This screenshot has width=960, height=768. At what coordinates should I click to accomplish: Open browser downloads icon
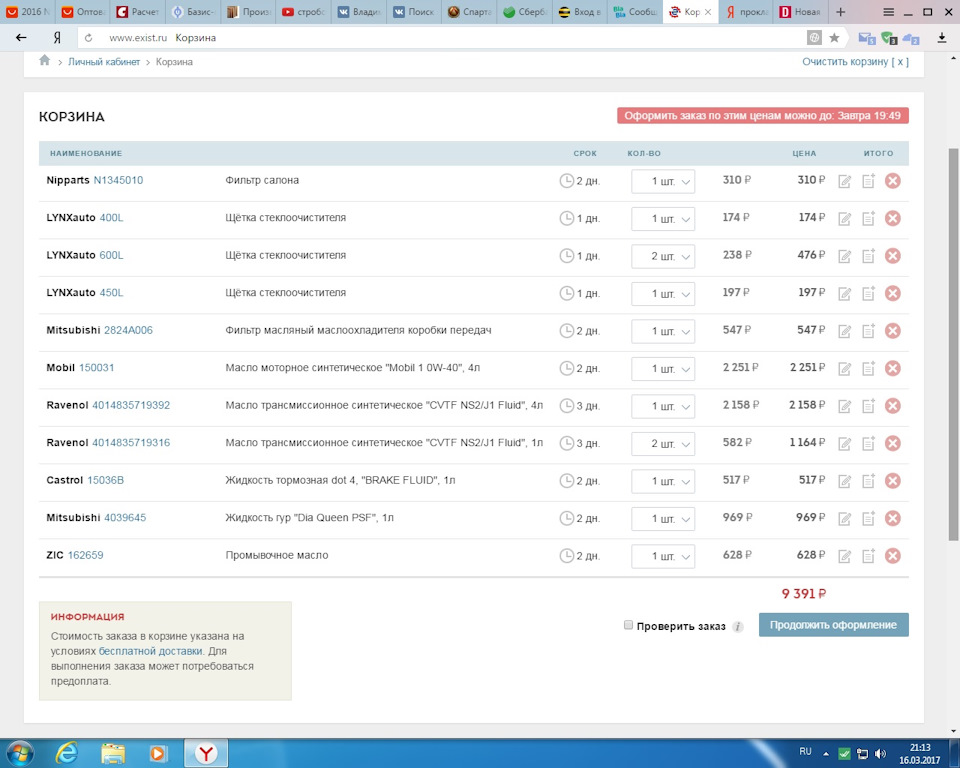942,38
